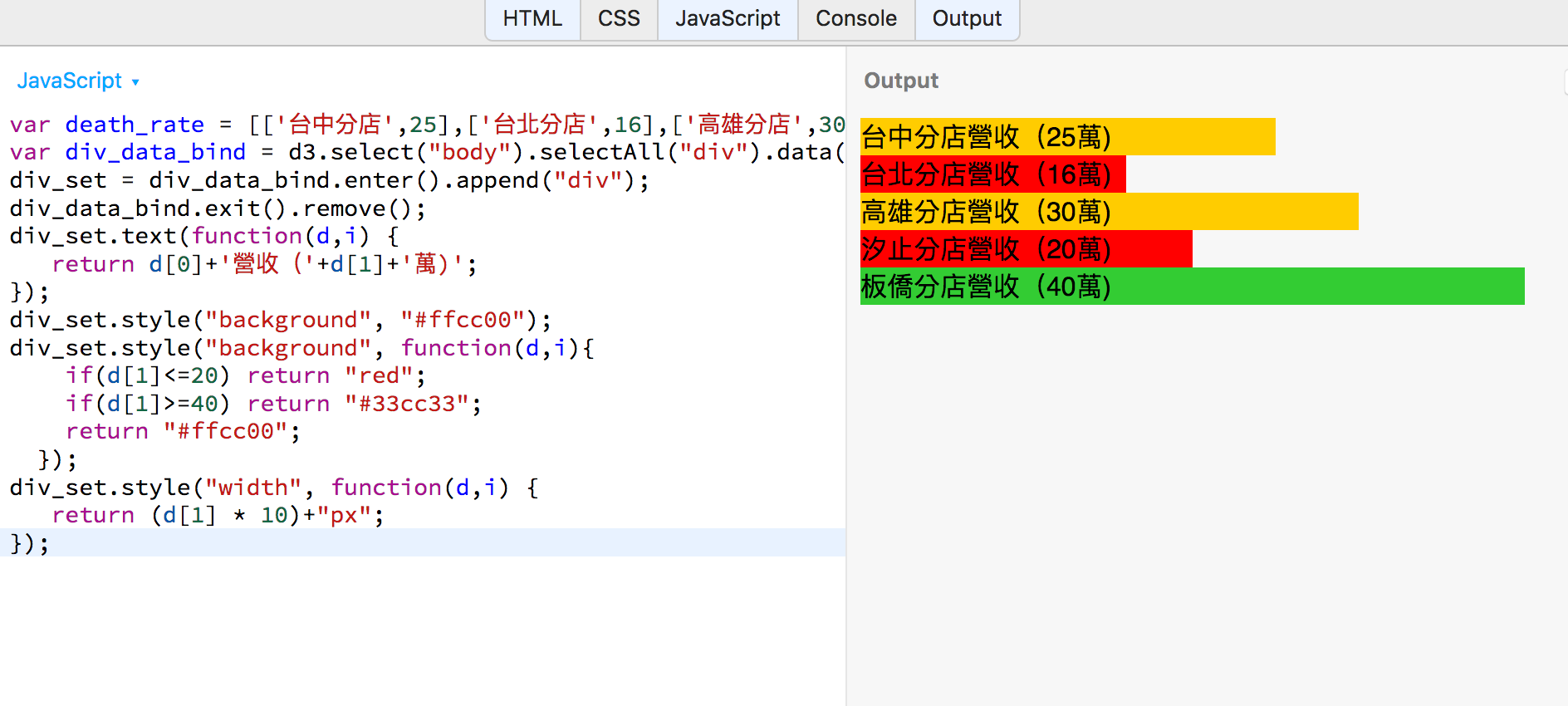Screen dimensions: 1568x706
Task: Click the if(d[1]>=40) return "#33cc33" line
Action: pos(273,404)
